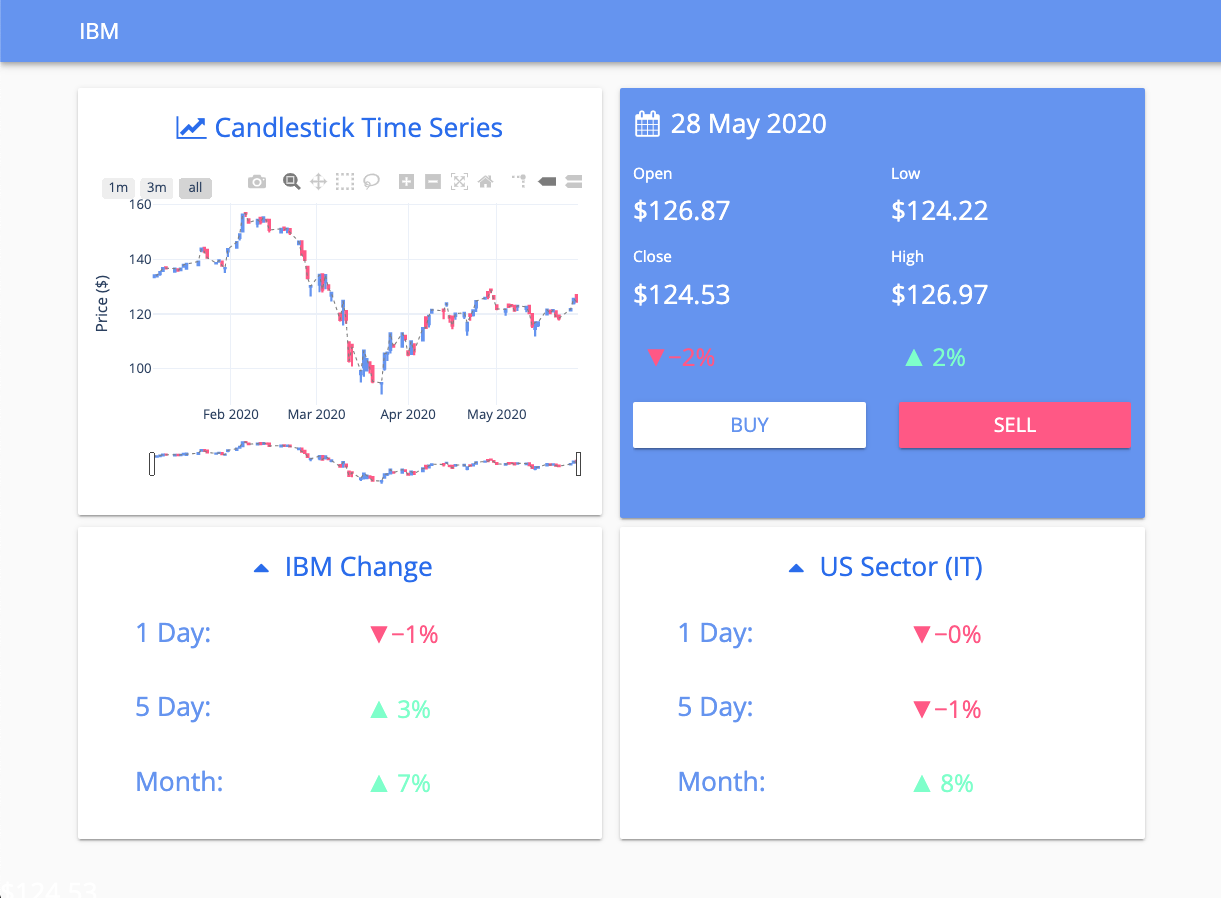Toggle spike lines on the chart

click(519, 181)
